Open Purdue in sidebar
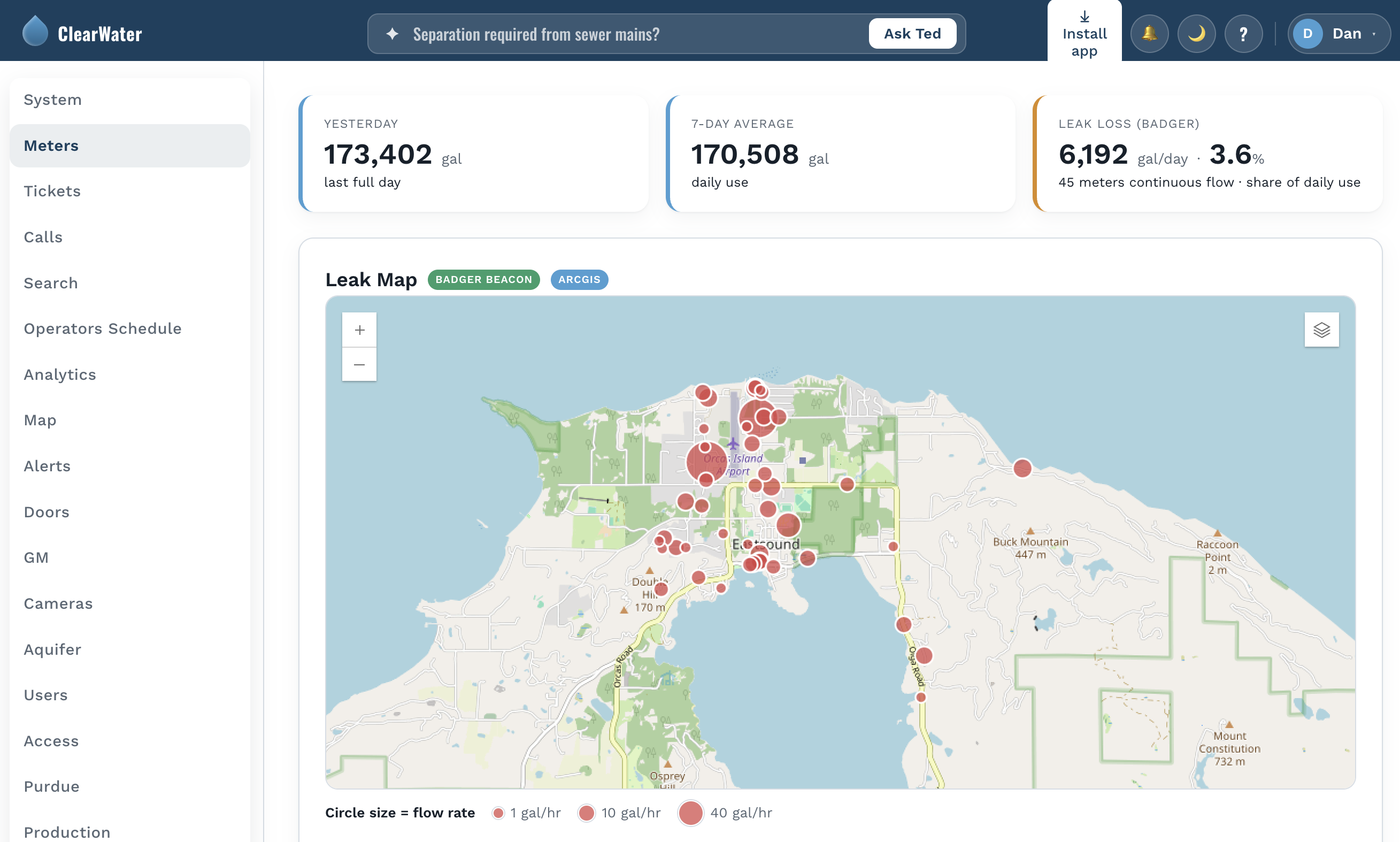The width and height of the screenshot is (1400, 842). [x=130, y=786]
